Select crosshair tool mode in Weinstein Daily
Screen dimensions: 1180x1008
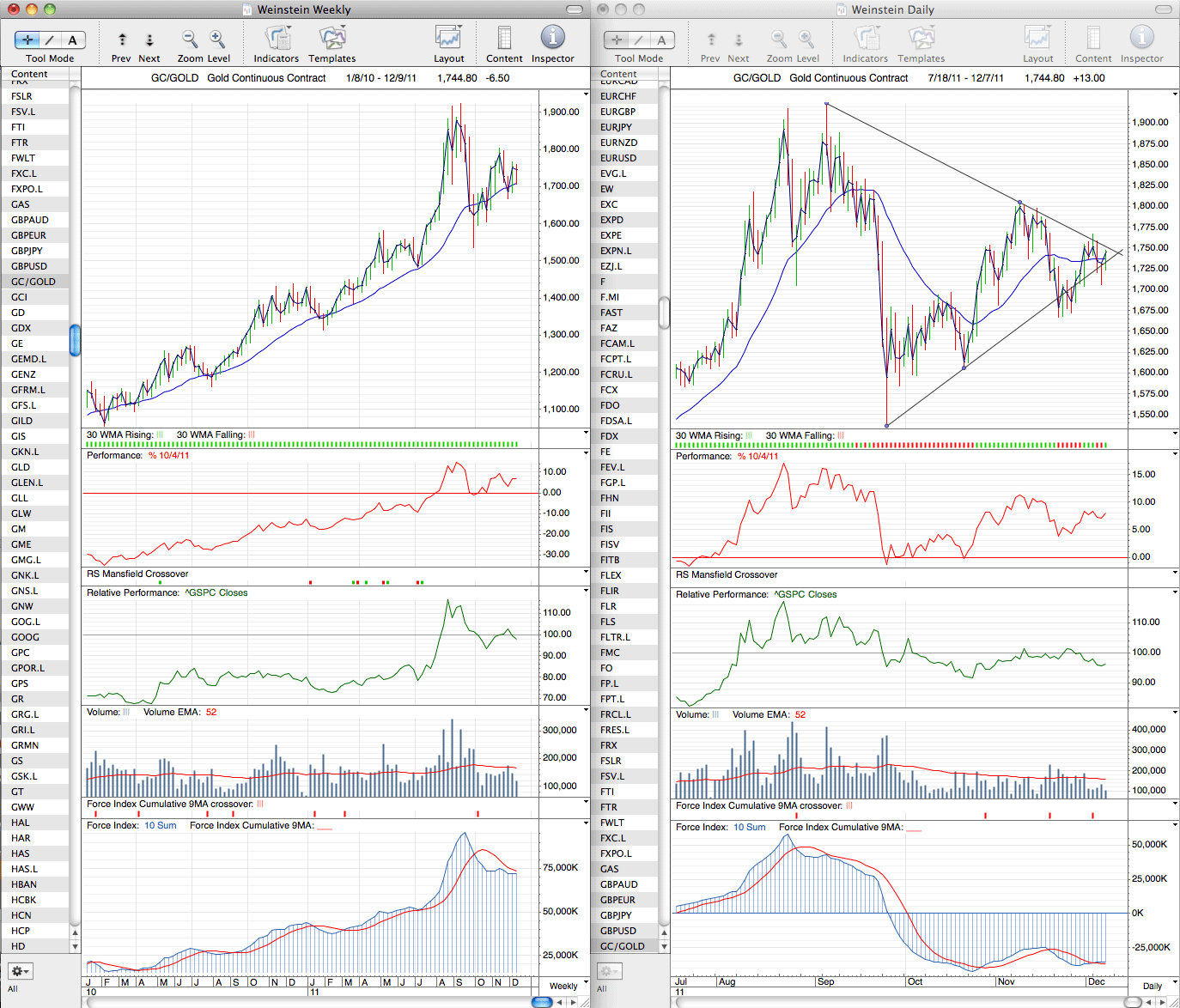tap(617, 40)
